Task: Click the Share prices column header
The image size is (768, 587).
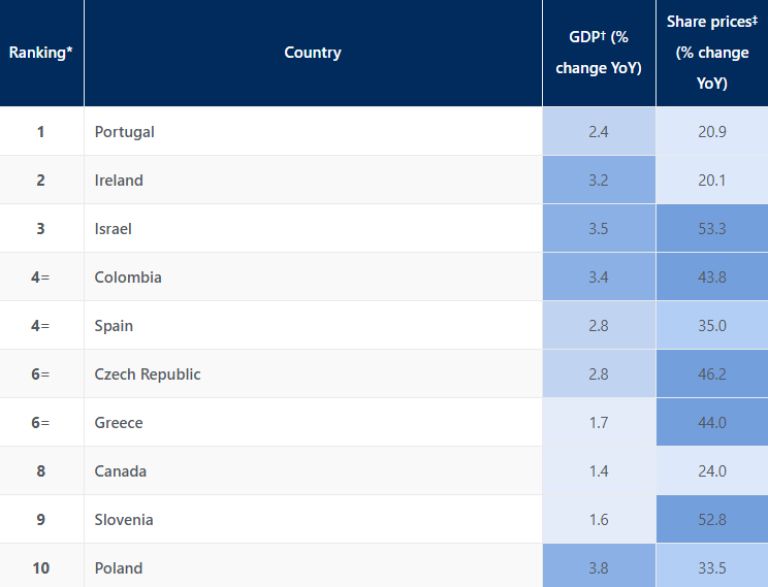Action: pyautogui.click(x=712, y=53)
